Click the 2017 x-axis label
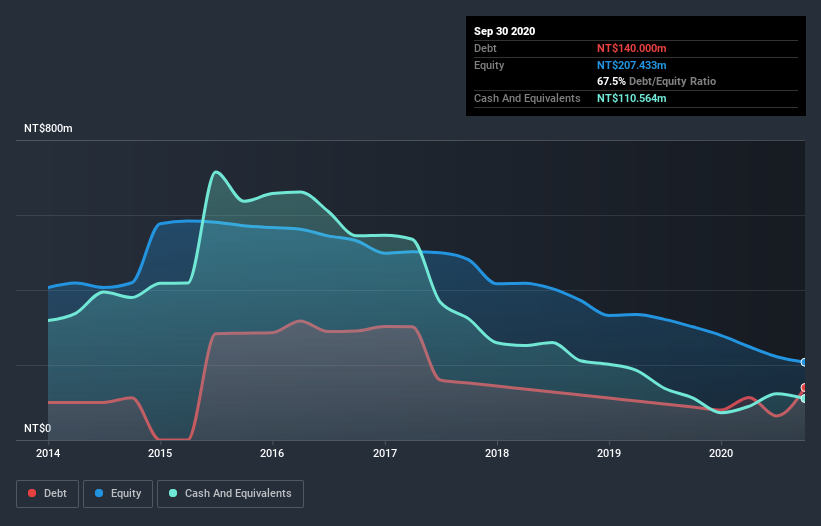 pyautogui.click(x=385, y=453)
